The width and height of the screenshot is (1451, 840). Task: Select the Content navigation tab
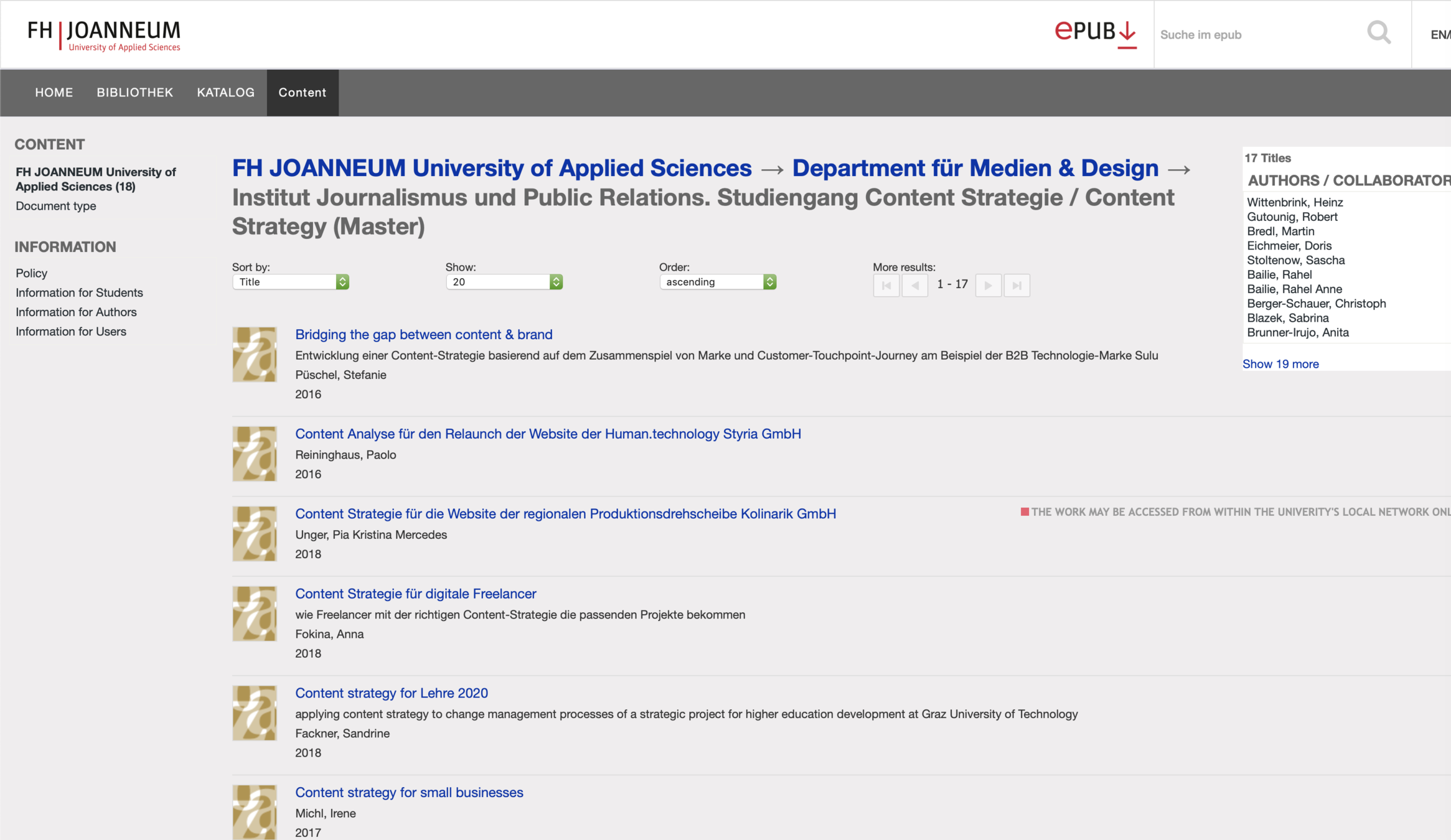302,93
